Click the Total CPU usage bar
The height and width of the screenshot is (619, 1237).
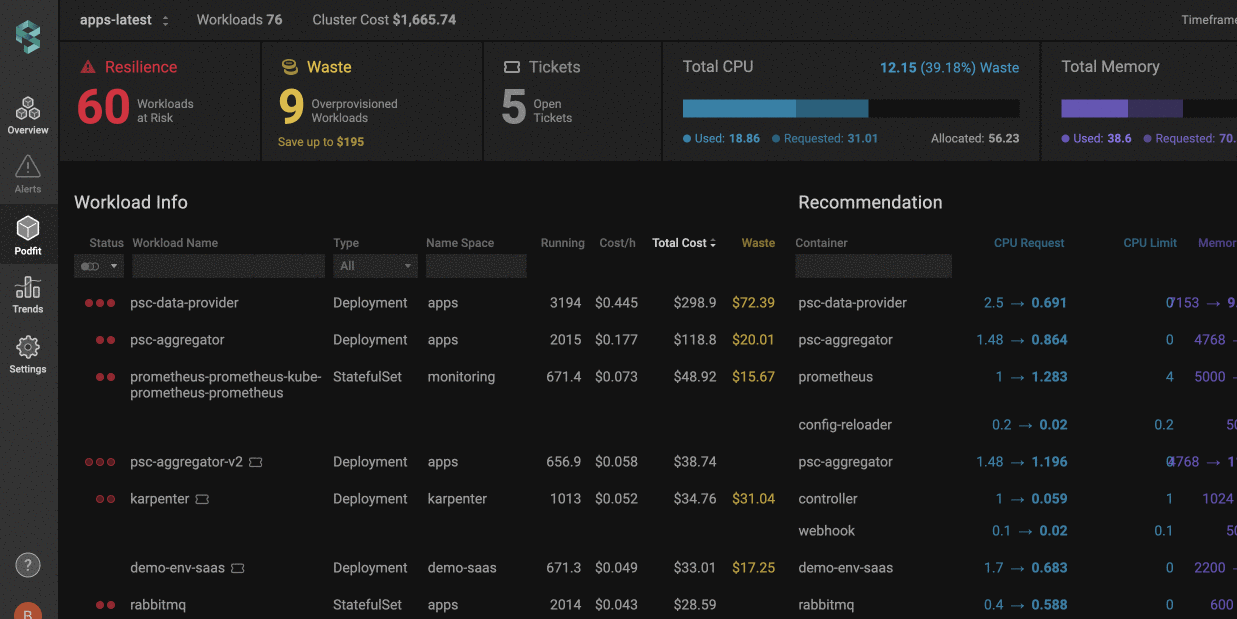point(851,109)
